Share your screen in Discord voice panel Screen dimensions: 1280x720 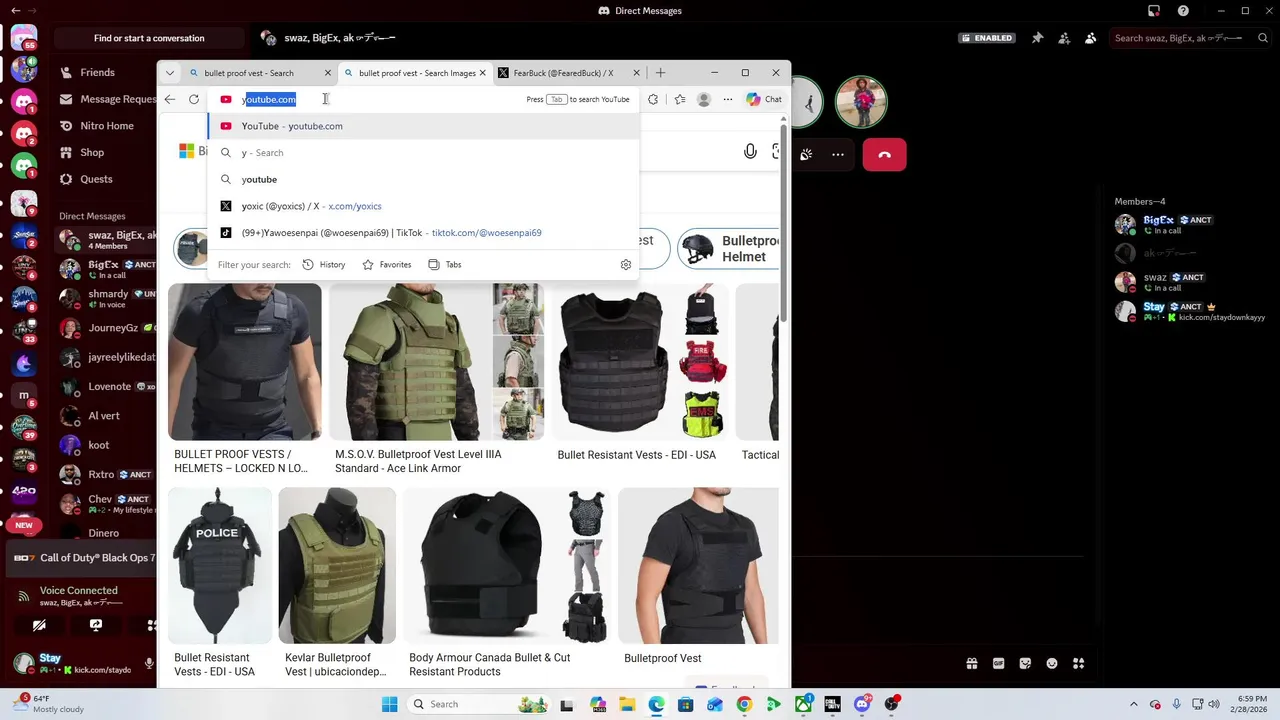click(96, 625)
